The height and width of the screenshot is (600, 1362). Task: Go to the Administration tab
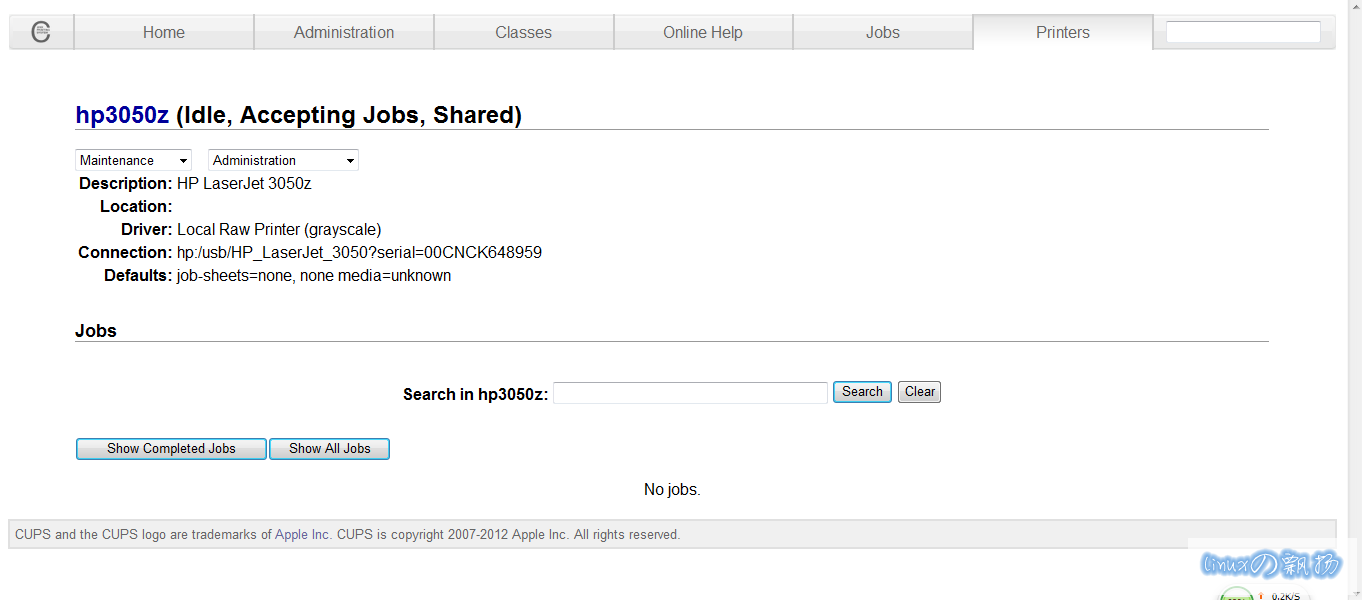pyautogui.click(x=344, y=32)
